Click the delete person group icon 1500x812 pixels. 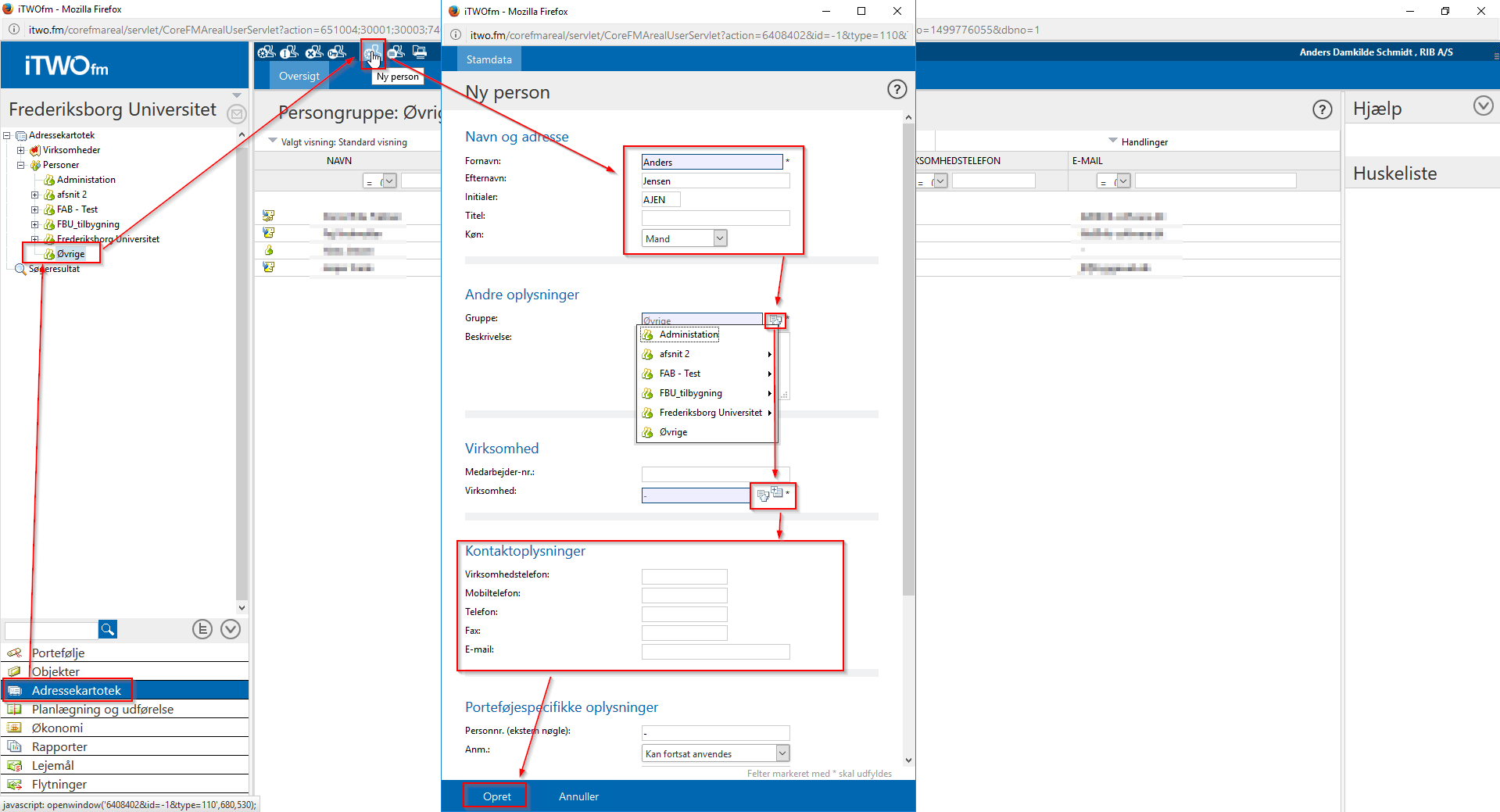(313, 52)
